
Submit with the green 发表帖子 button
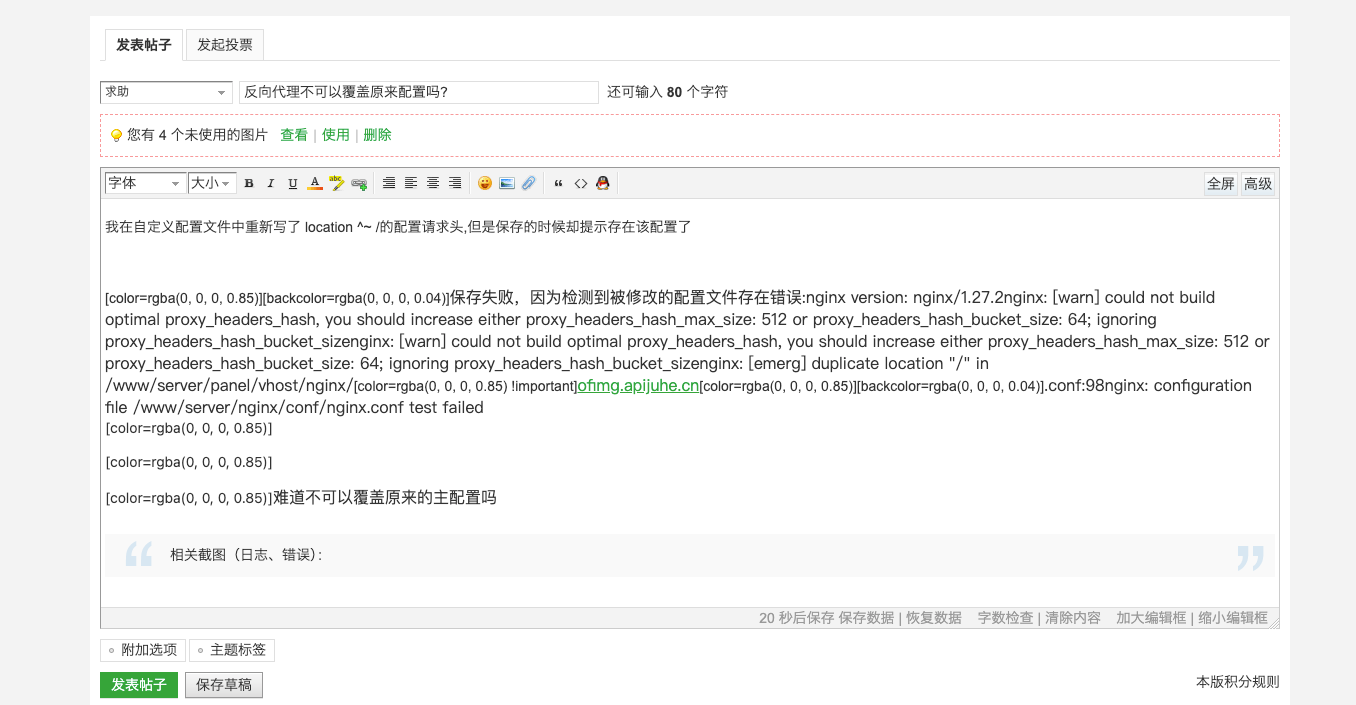point(139,685)
